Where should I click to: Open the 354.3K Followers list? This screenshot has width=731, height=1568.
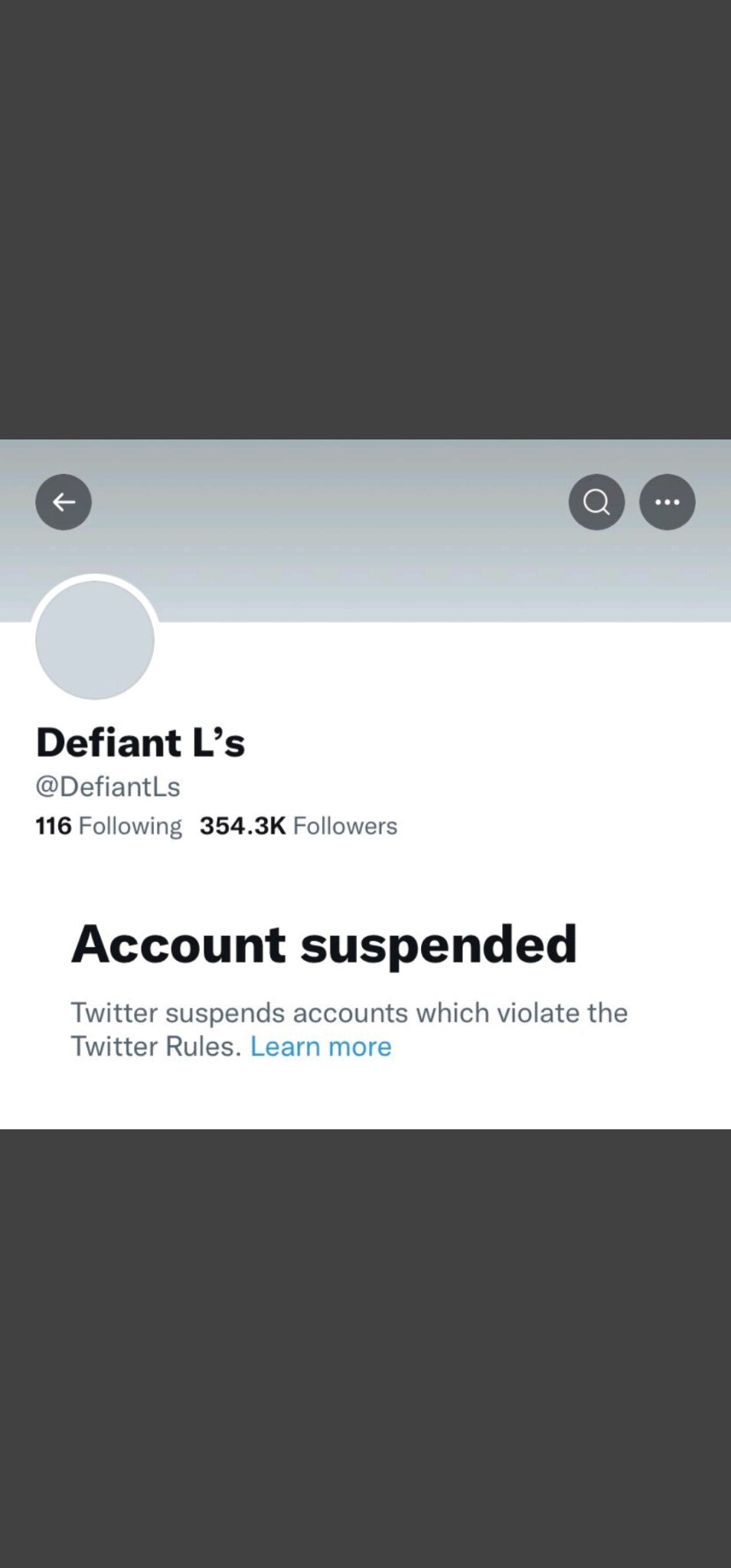(299, 826)
